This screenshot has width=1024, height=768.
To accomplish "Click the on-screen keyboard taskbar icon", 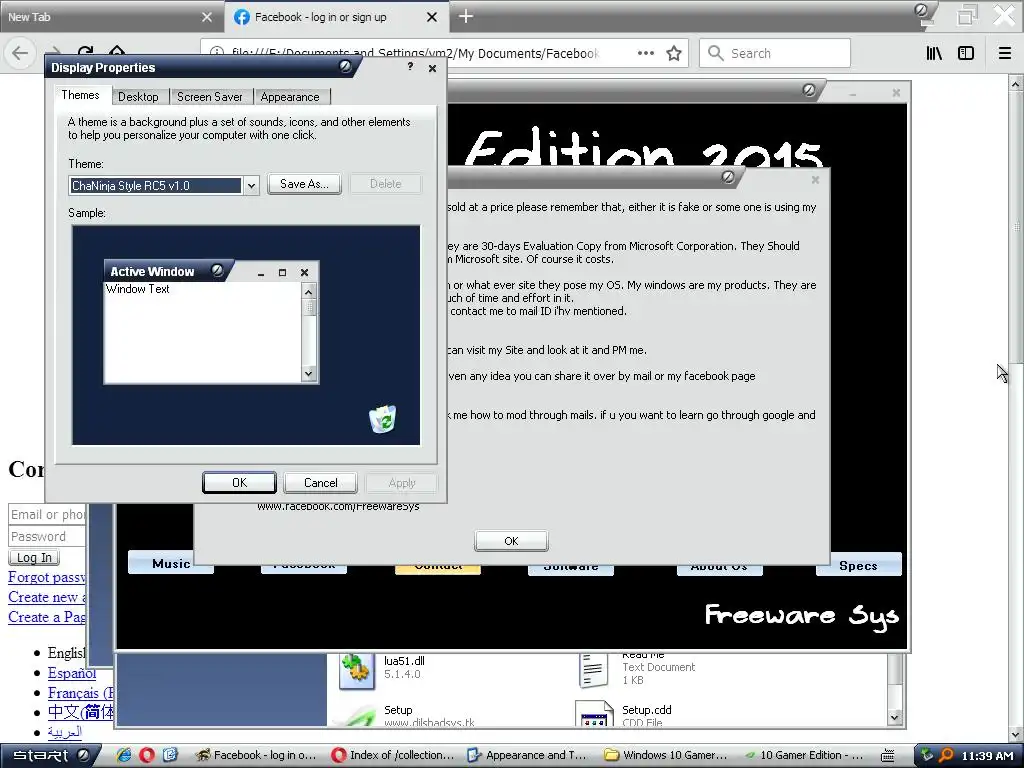I will [888, 755].
